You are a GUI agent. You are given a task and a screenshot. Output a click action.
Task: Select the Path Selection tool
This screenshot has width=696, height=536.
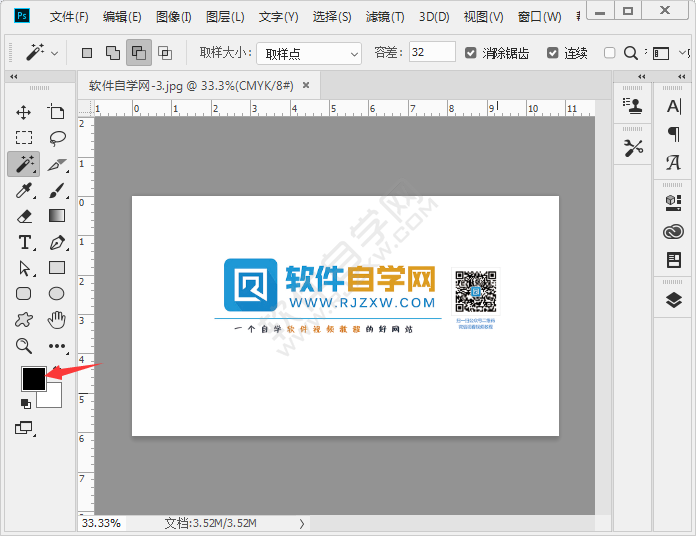pos(24,268)
